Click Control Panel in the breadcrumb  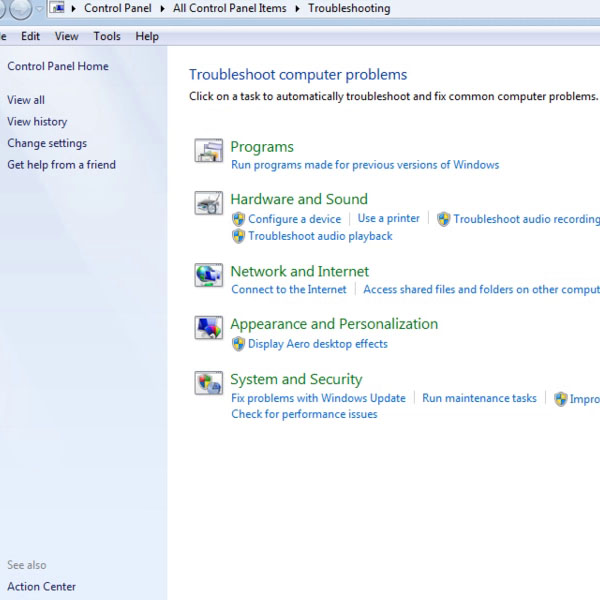[118, 8]
